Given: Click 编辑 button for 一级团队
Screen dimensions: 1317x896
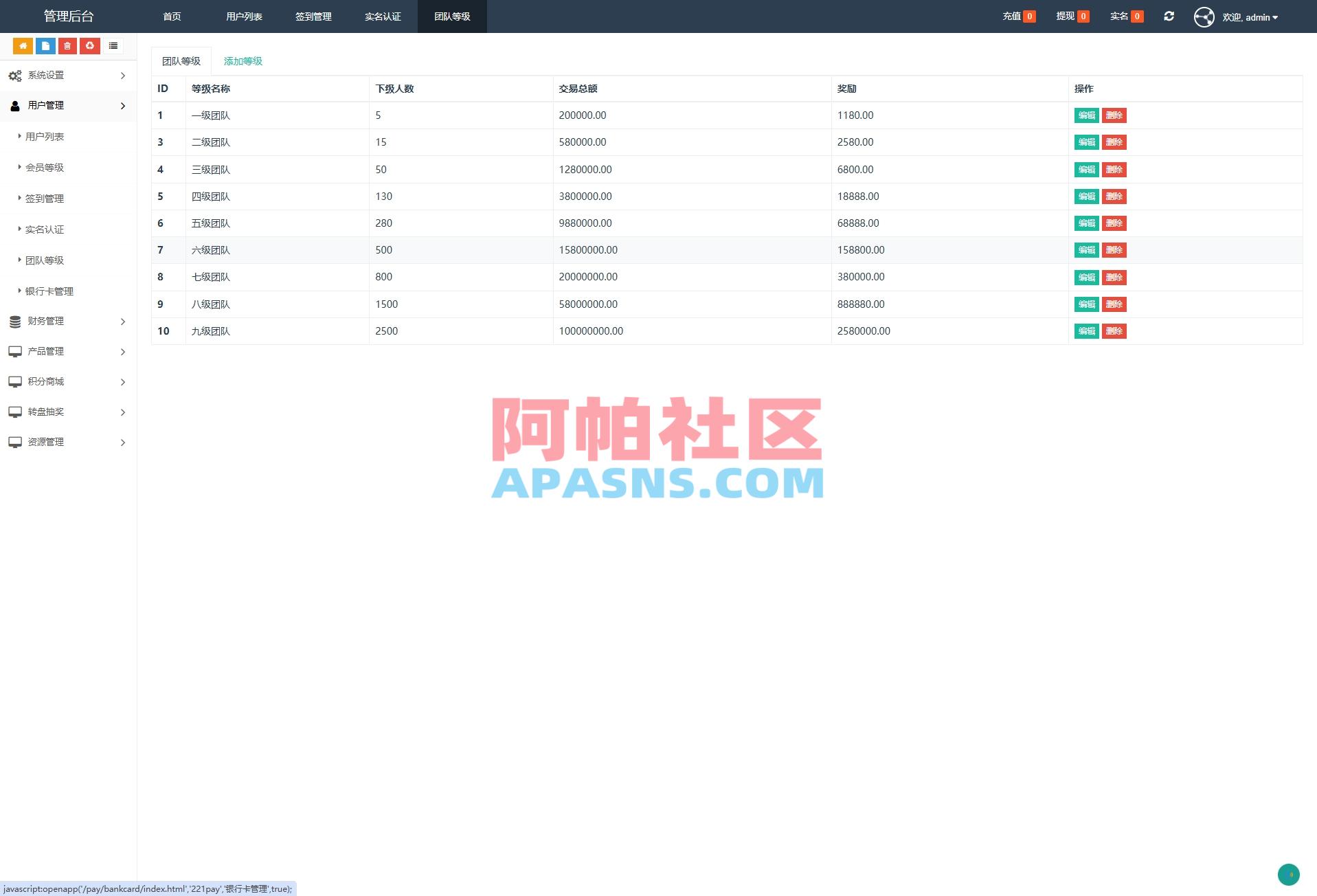Looking at the screenshot, I should 1085,115.
